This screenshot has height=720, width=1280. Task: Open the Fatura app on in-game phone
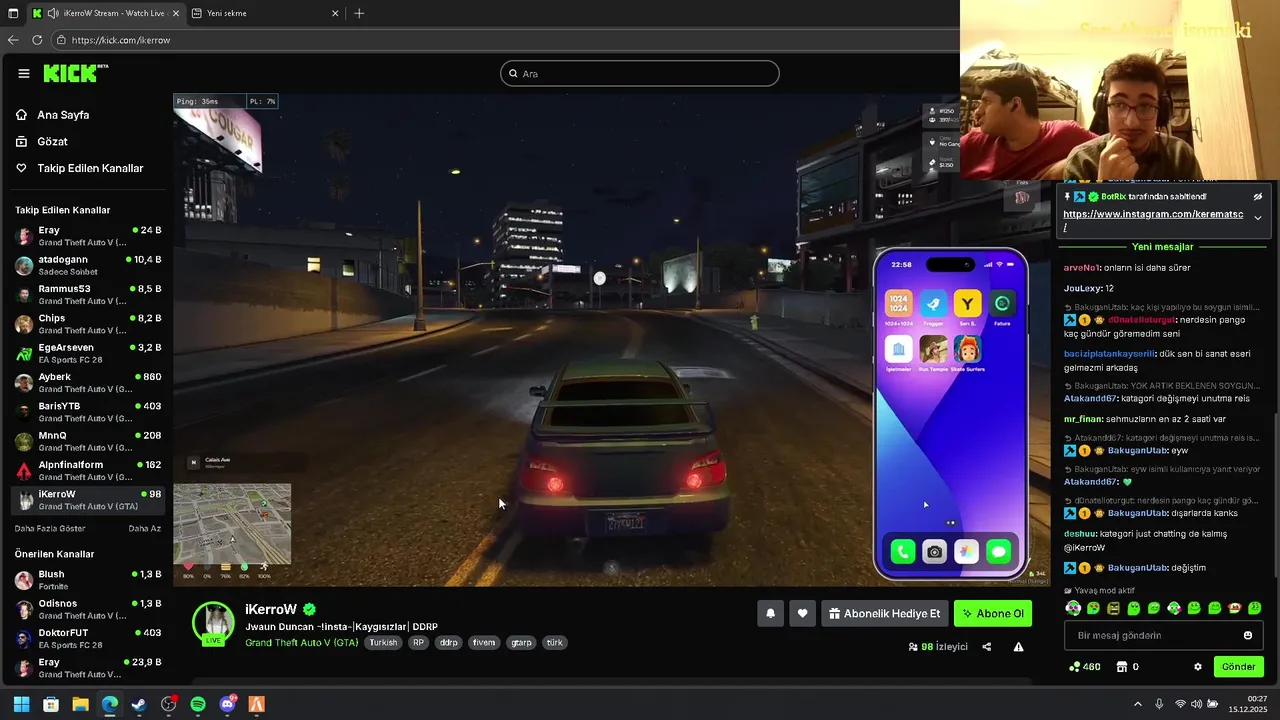[x=1002, y=304]
